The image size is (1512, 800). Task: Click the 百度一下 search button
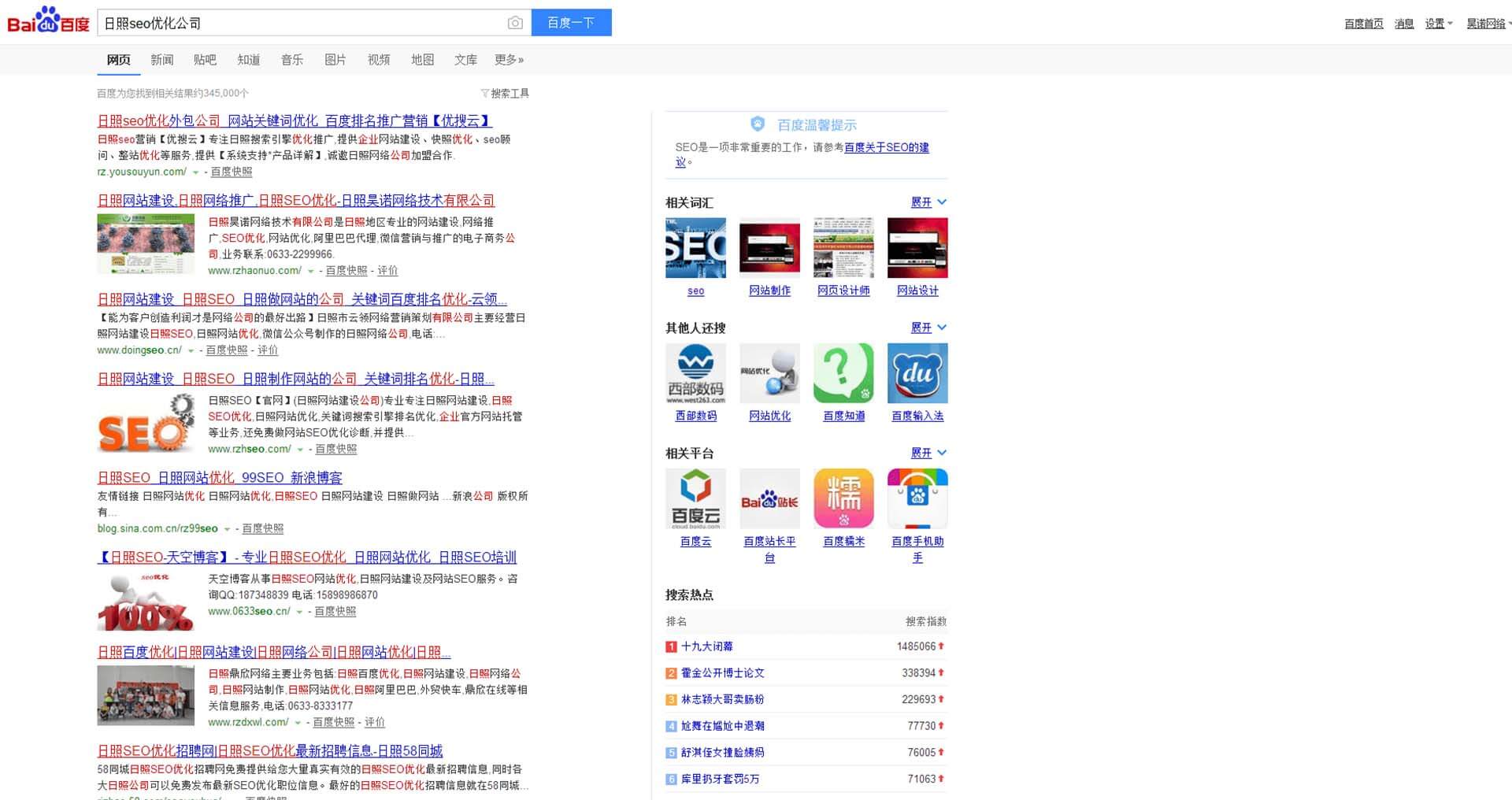571,23
